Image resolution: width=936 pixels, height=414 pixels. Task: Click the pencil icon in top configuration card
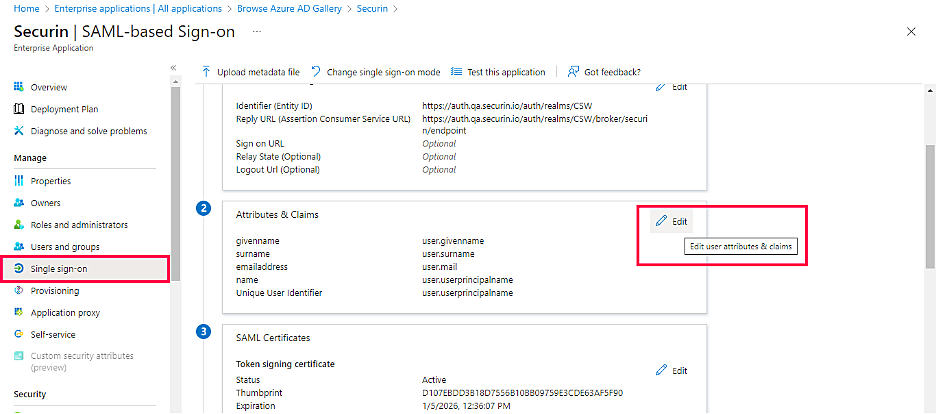tap(661, 87)
